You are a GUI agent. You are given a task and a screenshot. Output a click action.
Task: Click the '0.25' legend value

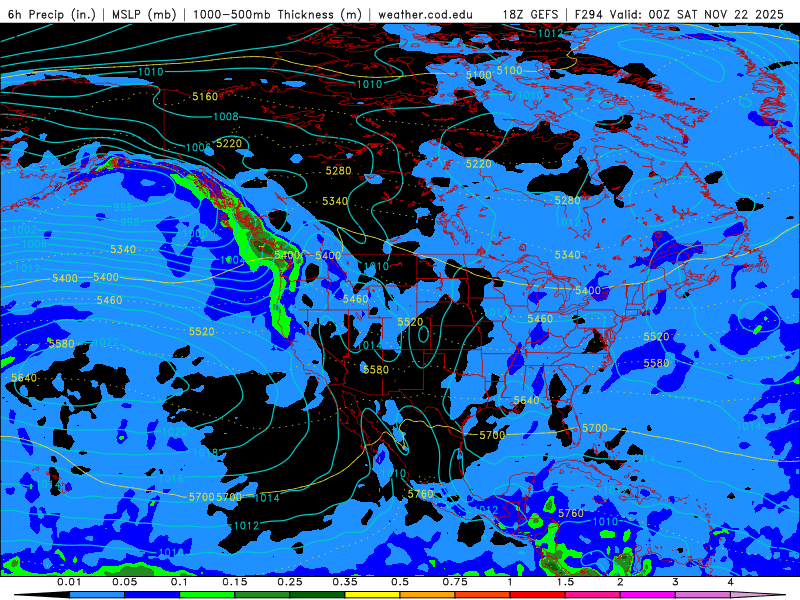290,582
